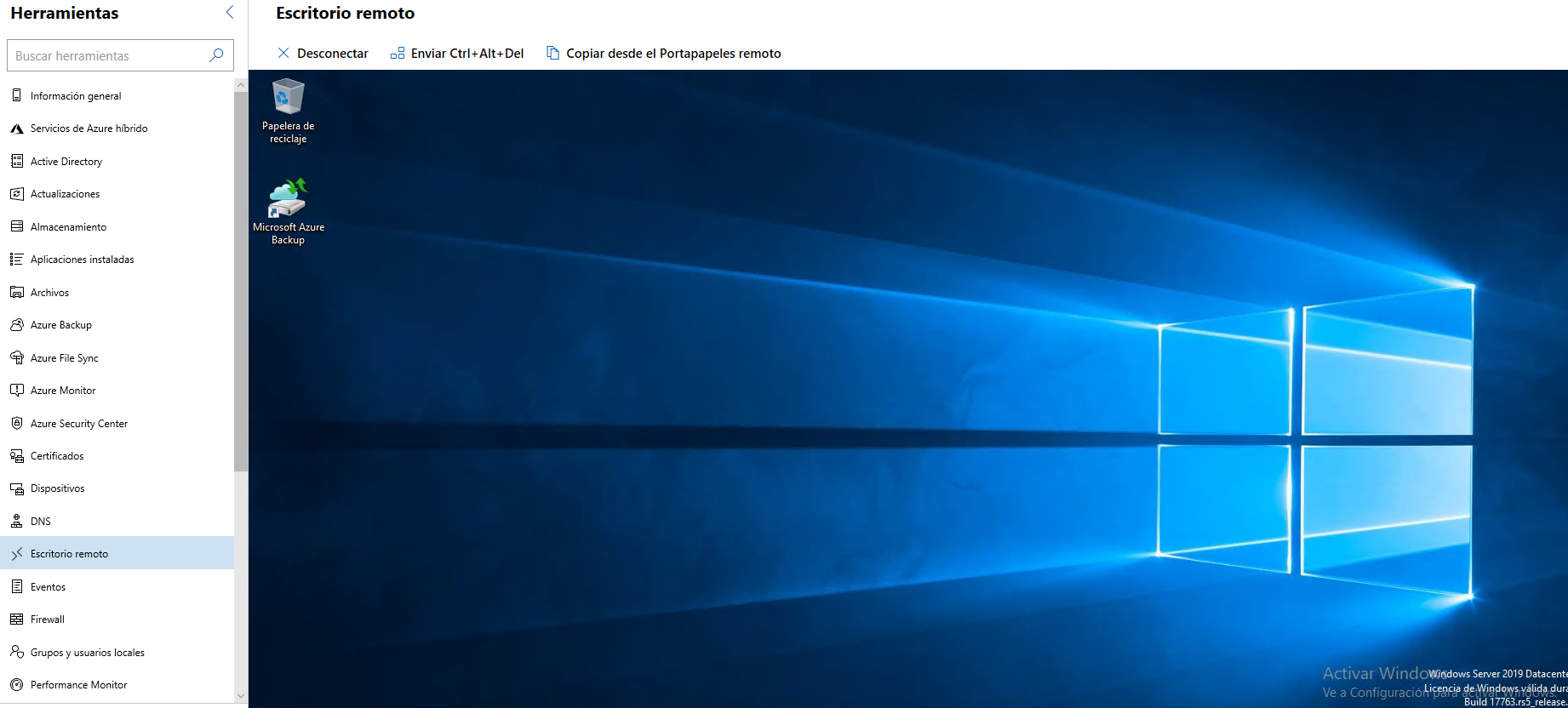This screenshot has width=1568, height=708.
Task: Click the Active Directory sidebar icon
Action: click(x=17, y=161)
